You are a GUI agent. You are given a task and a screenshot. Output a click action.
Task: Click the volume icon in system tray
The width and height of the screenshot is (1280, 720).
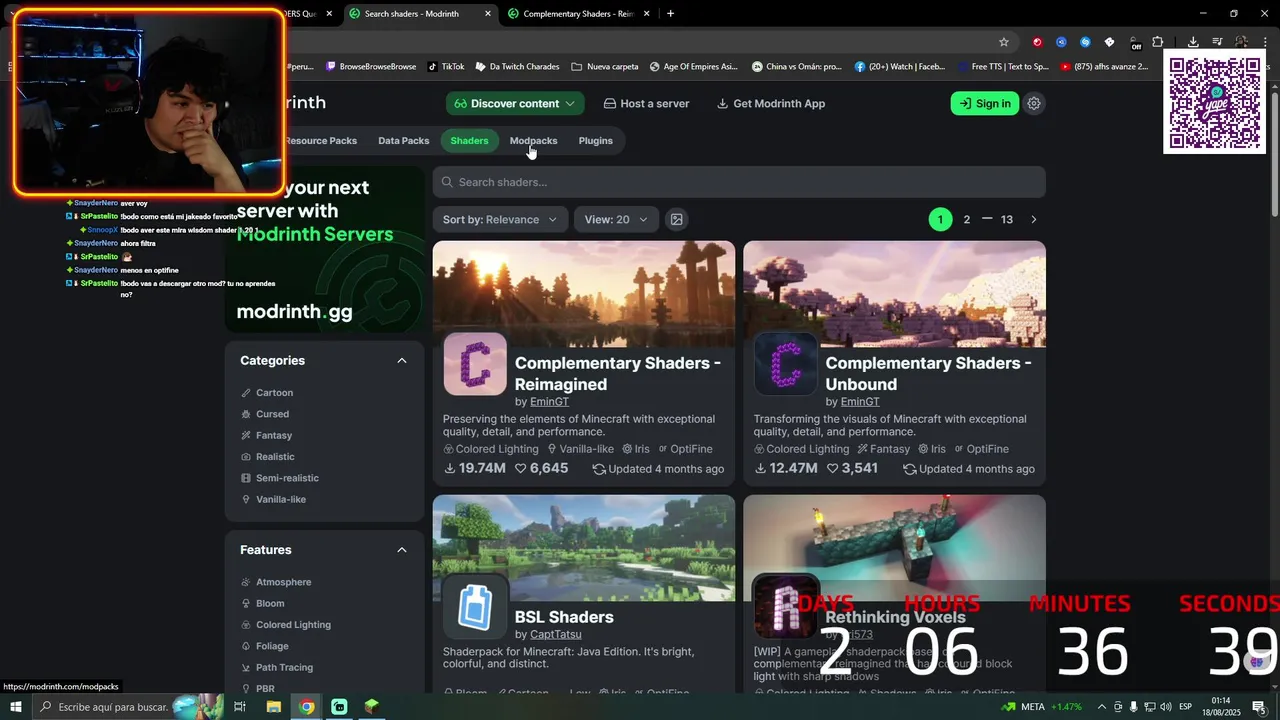[1166, 707]
